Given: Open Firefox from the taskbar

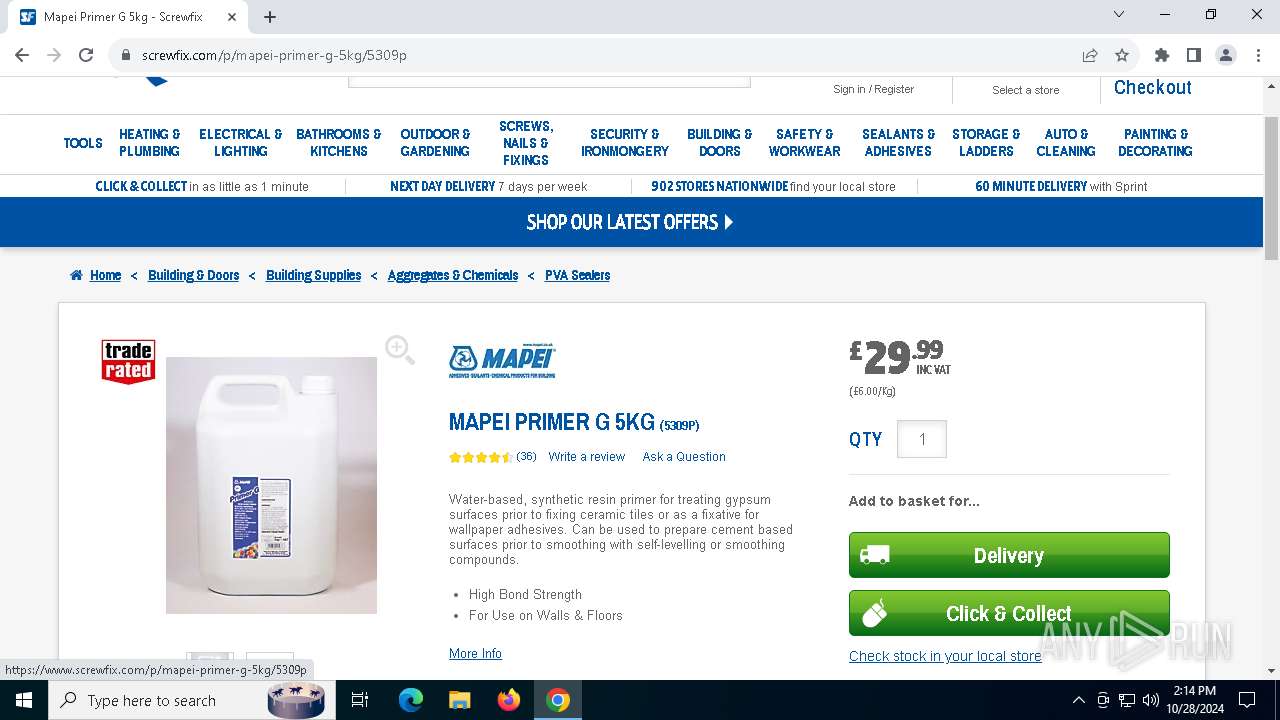Looking at the screenshot, I should [x=509, y=700].
